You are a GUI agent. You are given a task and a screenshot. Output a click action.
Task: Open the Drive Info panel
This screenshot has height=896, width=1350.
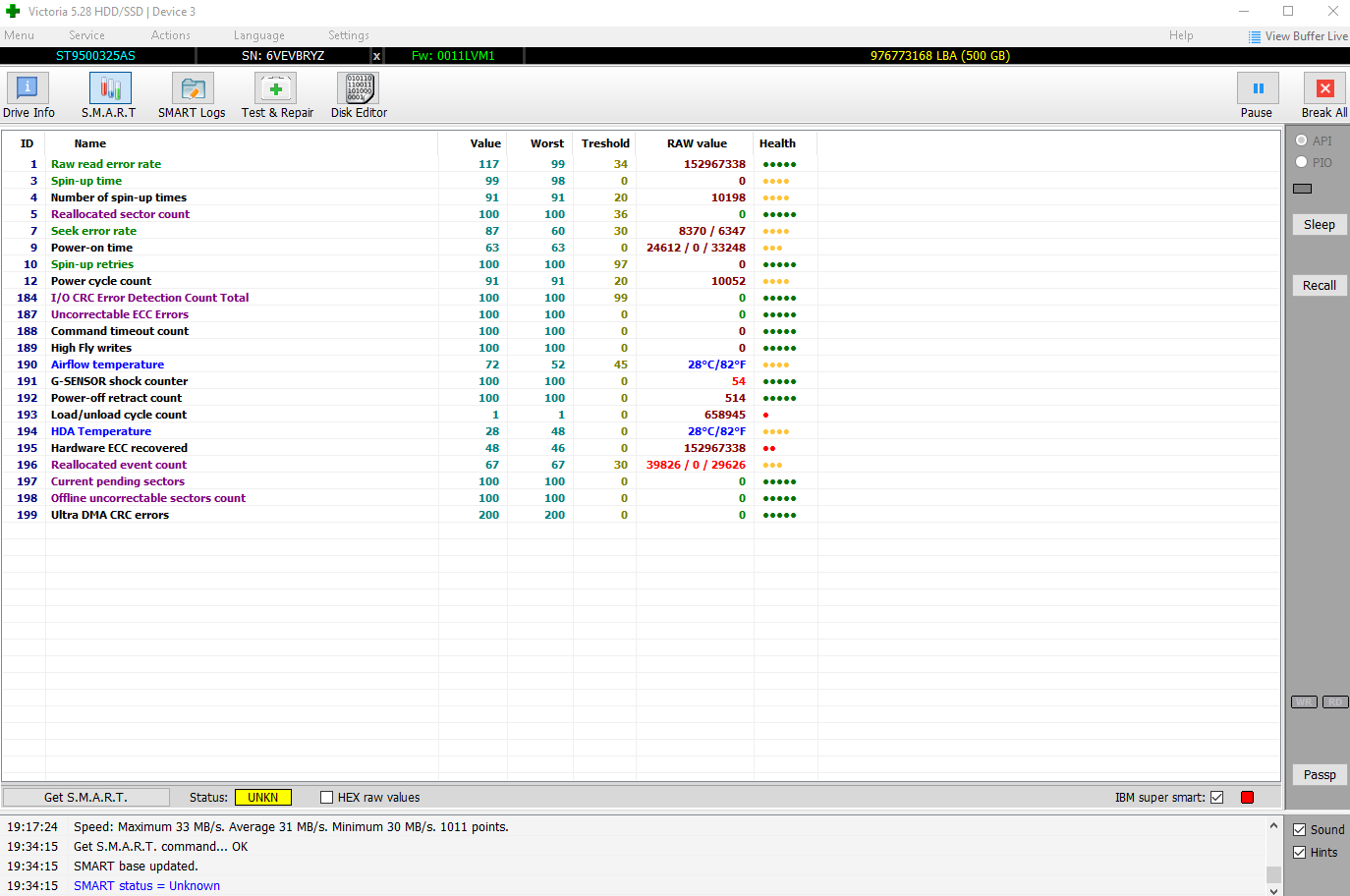pos(28,89)
